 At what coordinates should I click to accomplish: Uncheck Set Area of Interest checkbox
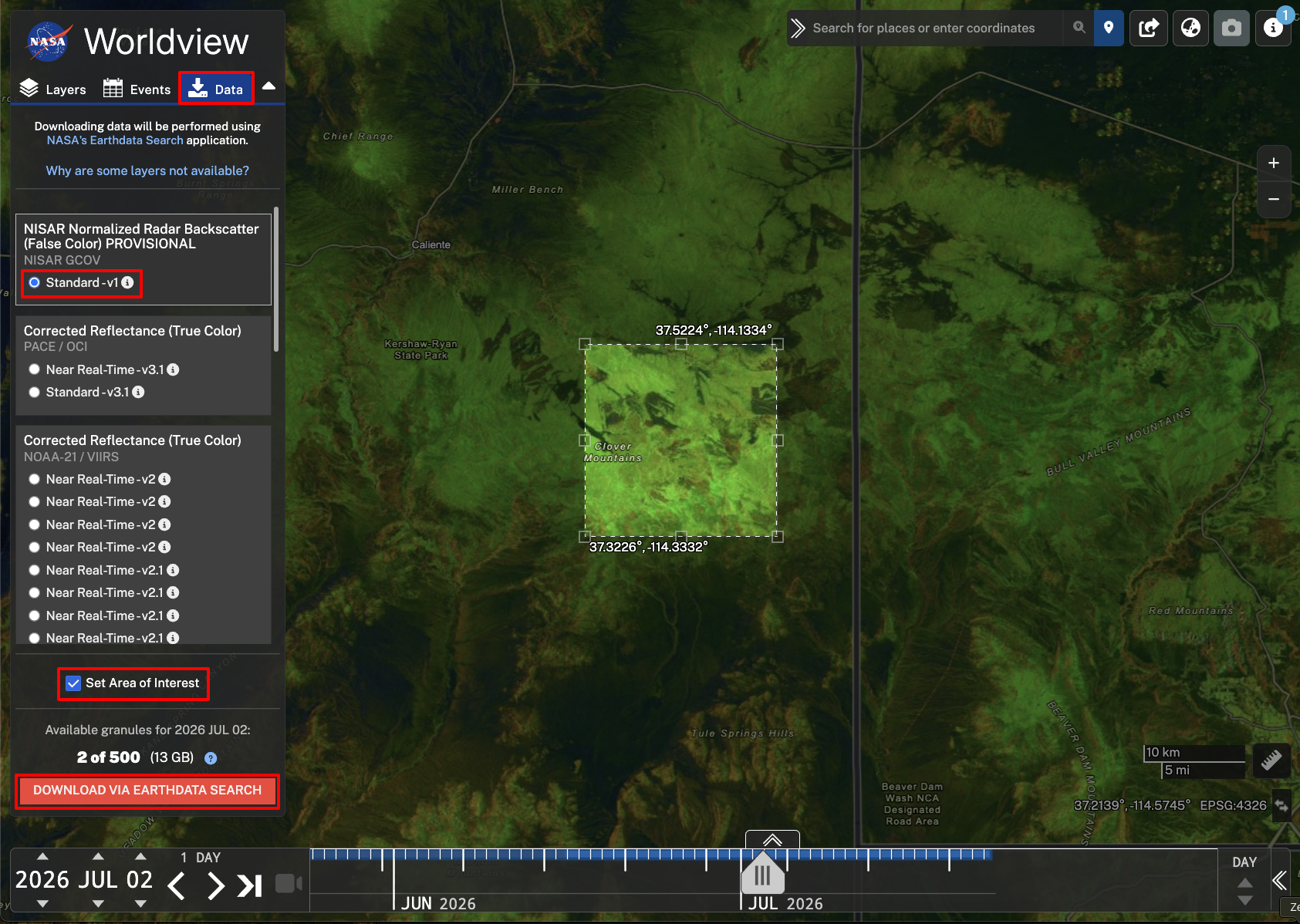(x=73, y=683)
